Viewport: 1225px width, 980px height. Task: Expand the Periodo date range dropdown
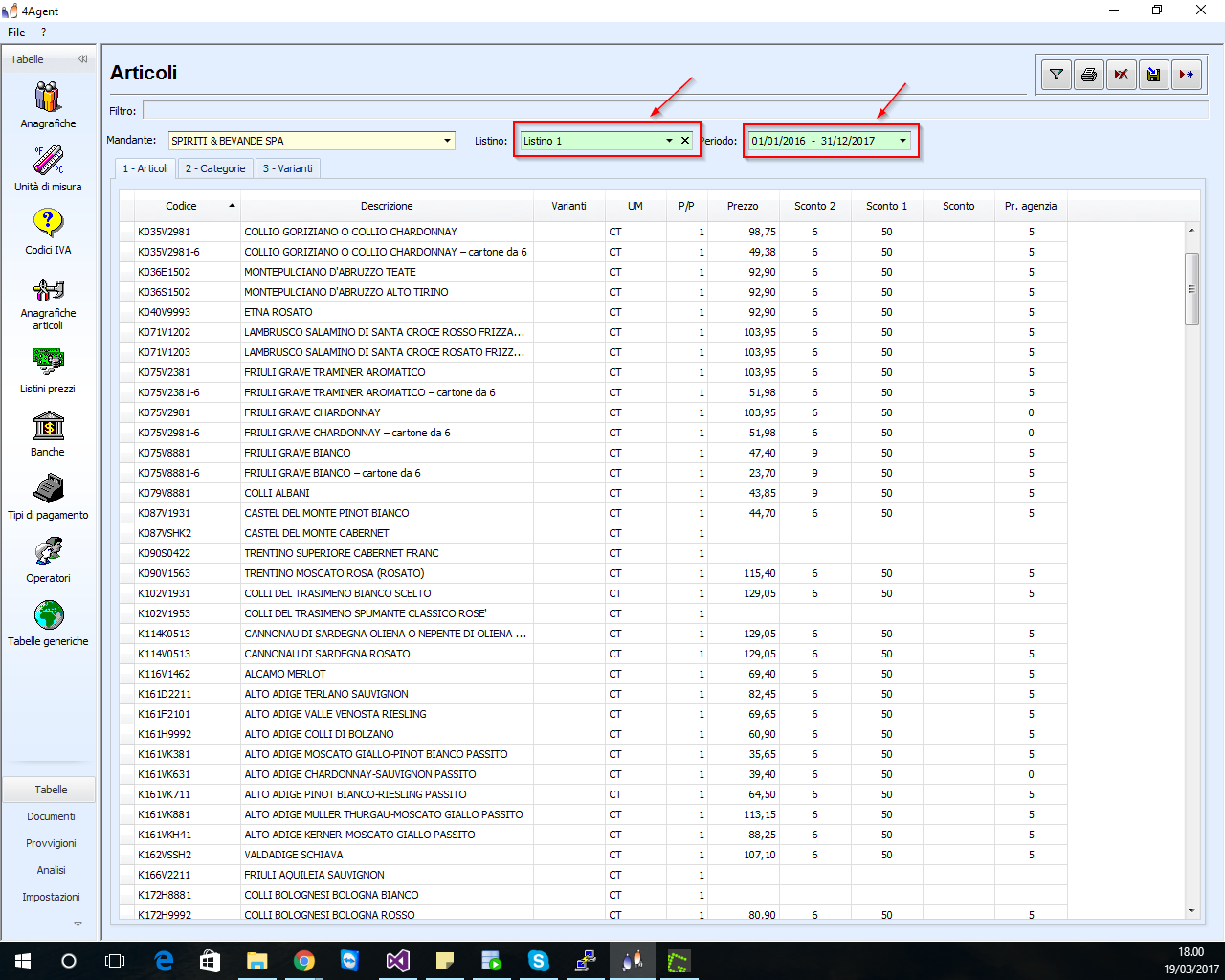point(902,141)
